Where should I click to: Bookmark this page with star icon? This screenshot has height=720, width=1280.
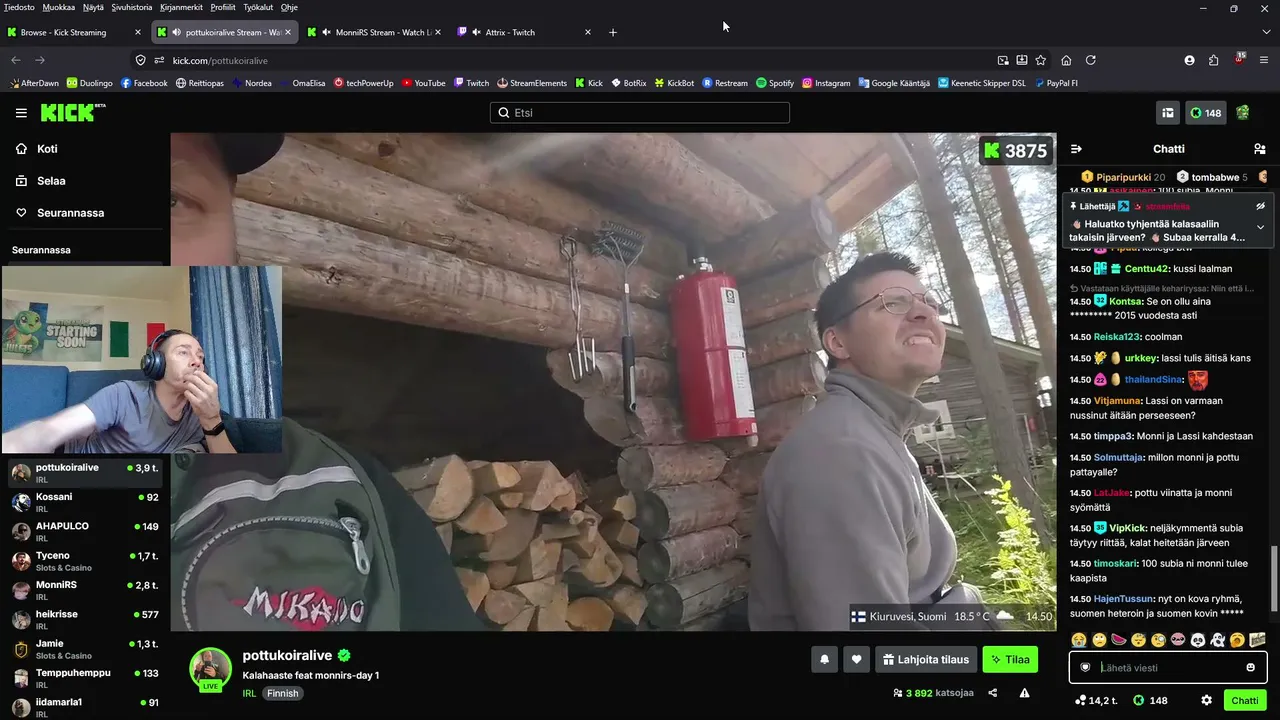pyautogui.click(x=1041, y=60)
